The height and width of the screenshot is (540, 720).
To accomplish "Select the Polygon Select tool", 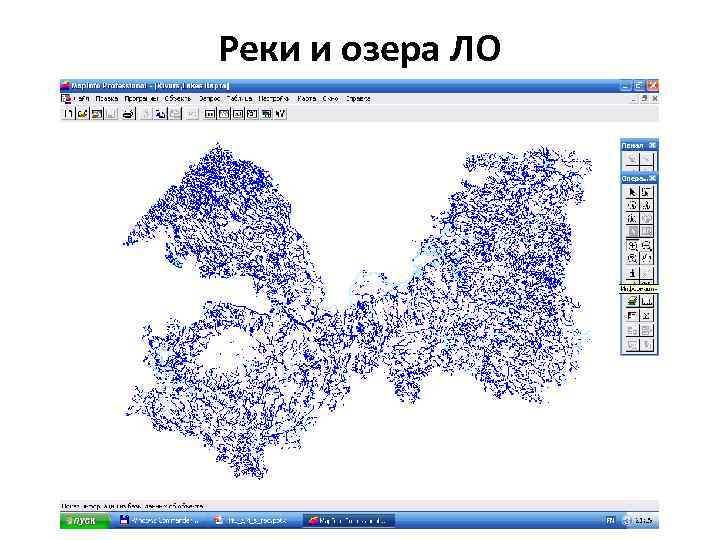I will pyautogui.click(x=646, y=205).
